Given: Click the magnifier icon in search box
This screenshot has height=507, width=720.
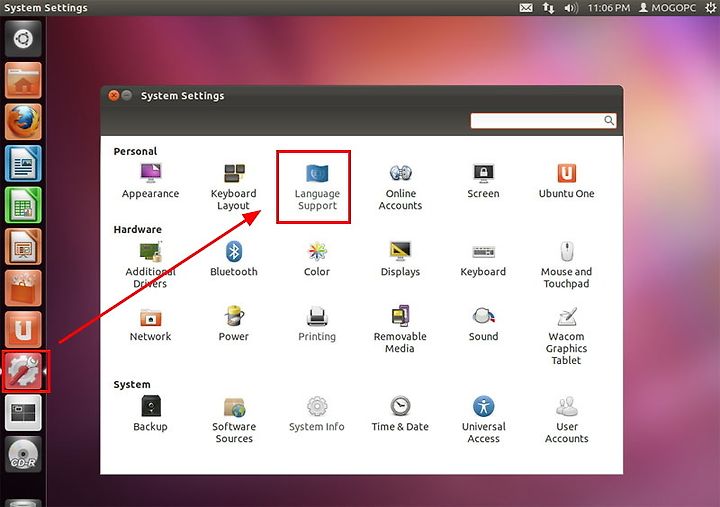Looking at the screenshot, I should tap(609, 120).
